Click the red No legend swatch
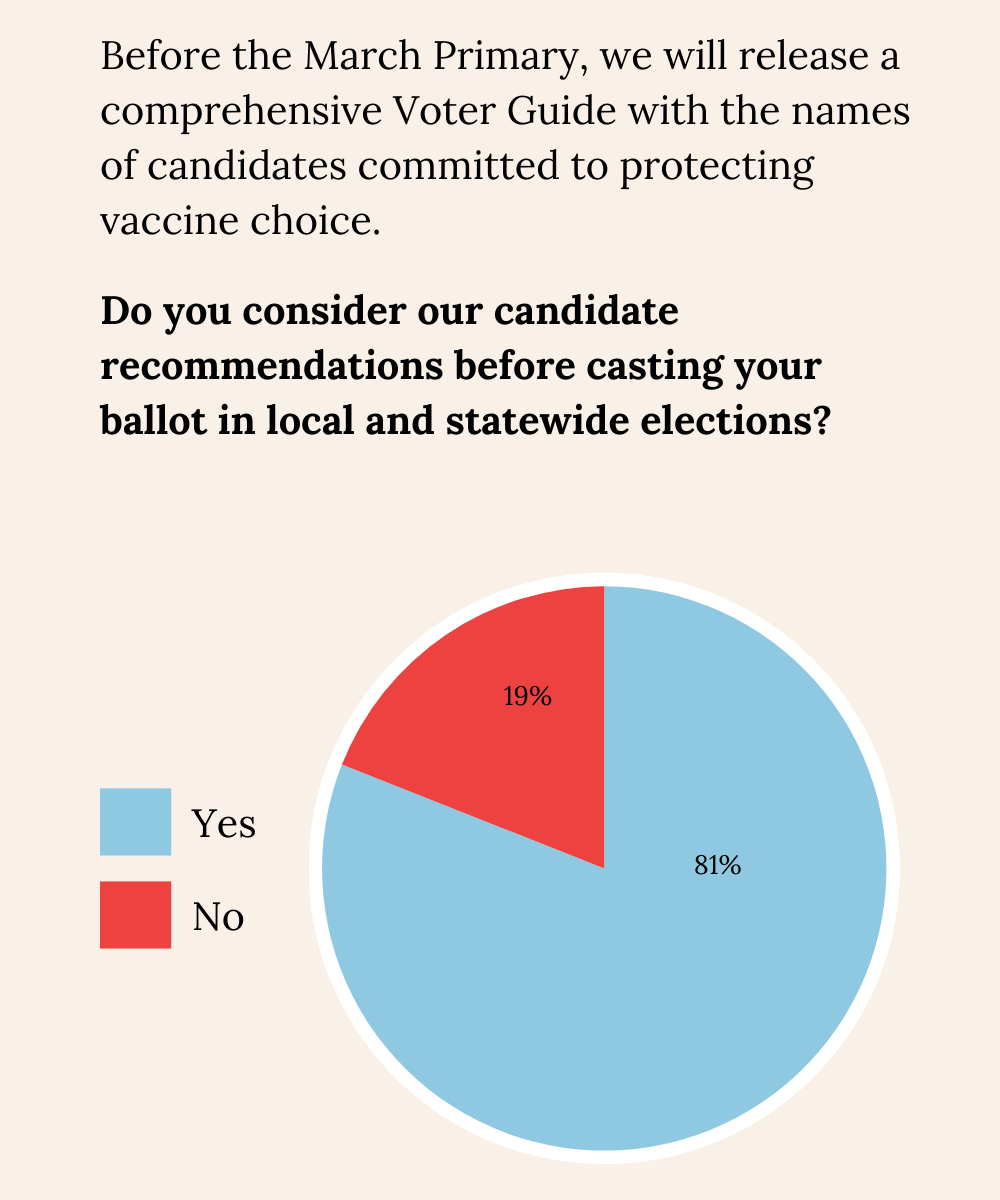The image size is (1000, 1200). pos(135,914)
